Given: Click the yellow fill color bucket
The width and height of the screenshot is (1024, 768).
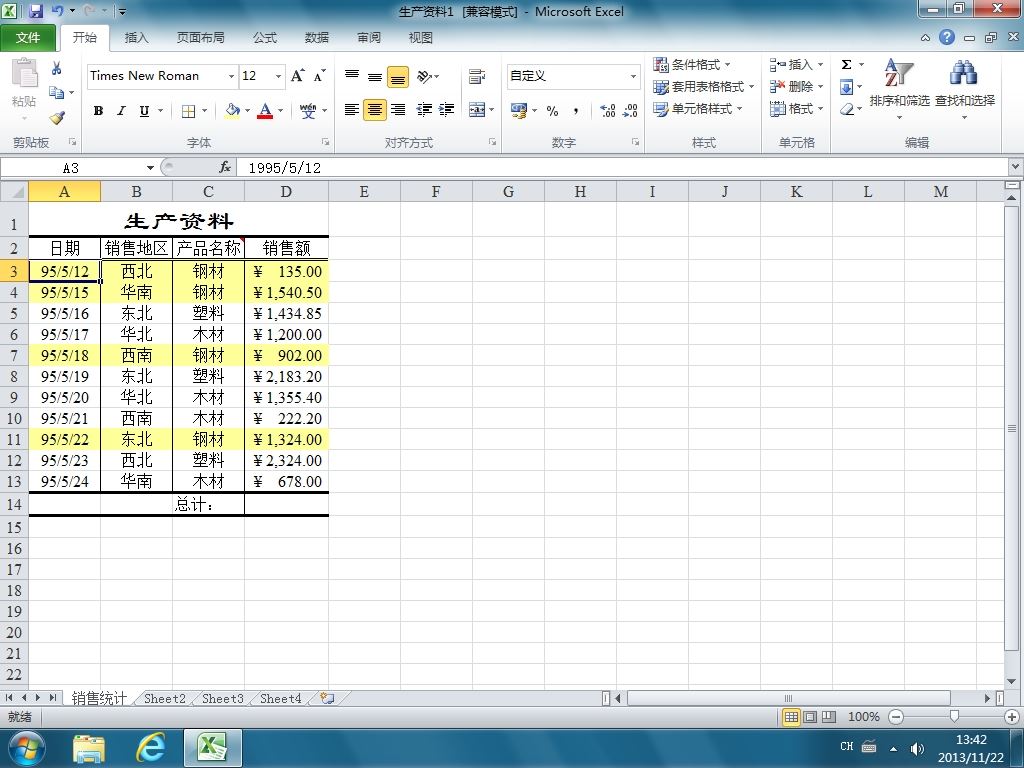Looking at the screenshot, I should point(232,110).
